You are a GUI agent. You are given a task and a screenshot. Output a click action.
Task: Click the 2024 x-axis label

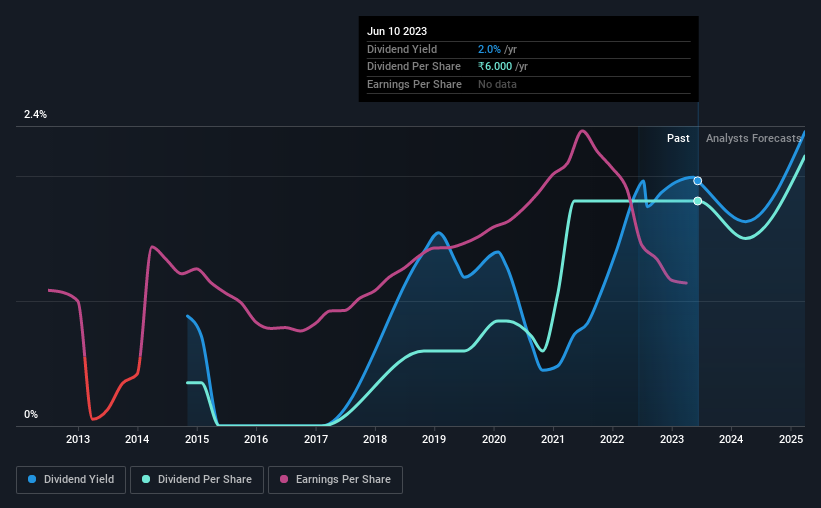coord(731,439)
